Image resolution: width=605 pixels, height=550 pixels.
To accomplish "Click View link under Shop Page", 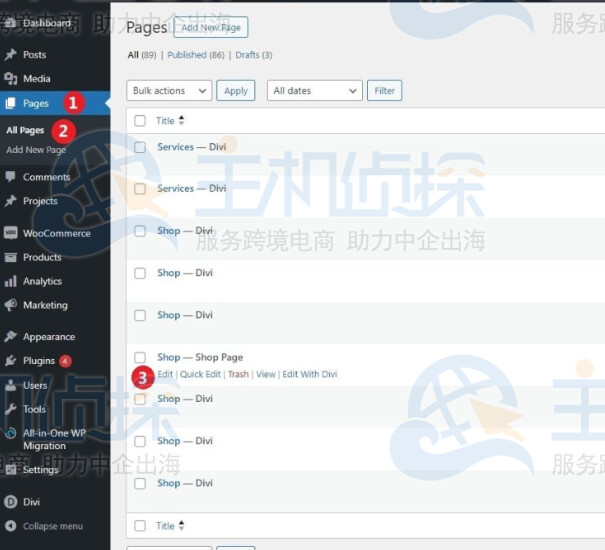I will point(266,374).
